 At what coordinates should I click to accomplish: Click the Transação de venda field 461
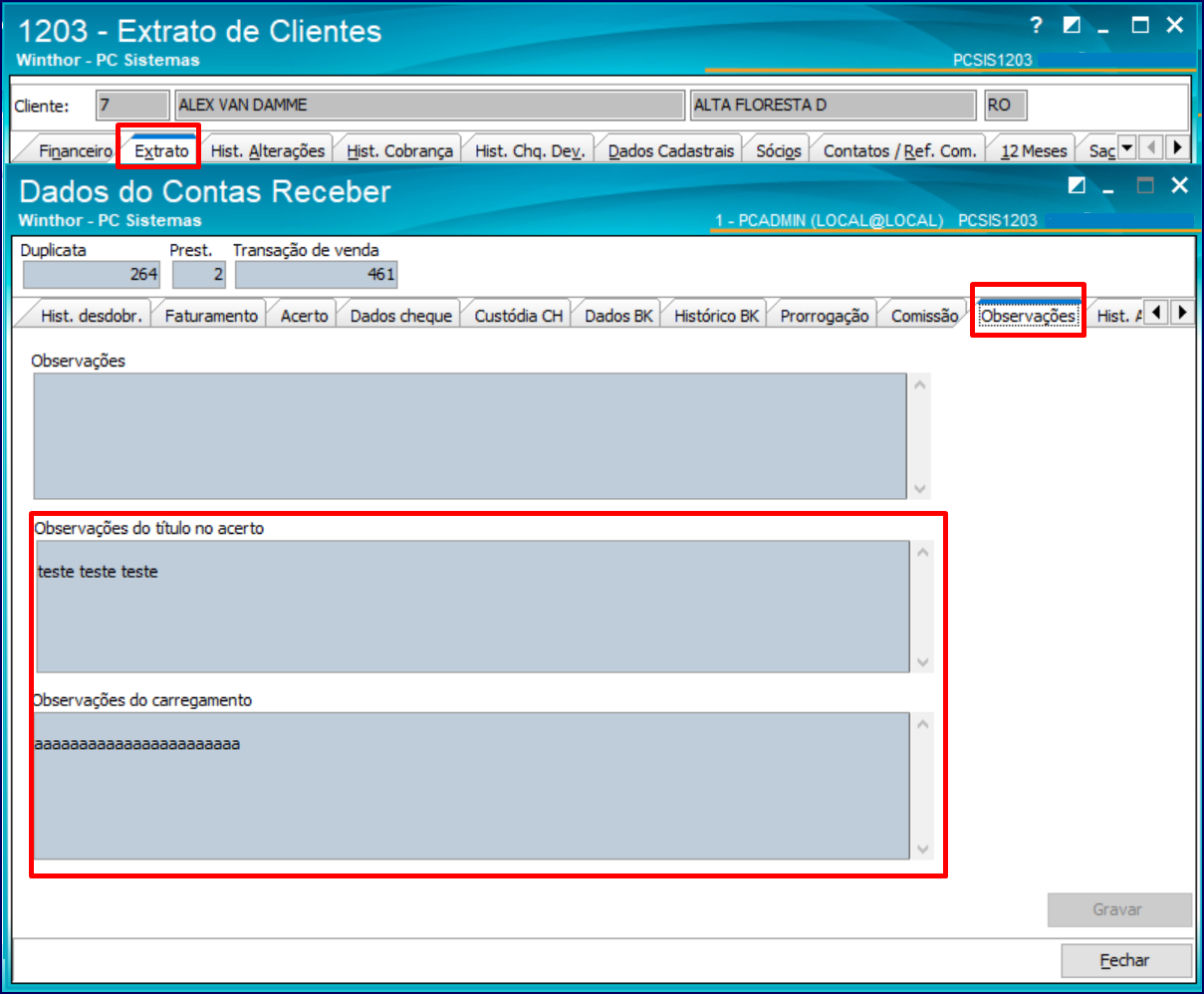pos(316,274)
